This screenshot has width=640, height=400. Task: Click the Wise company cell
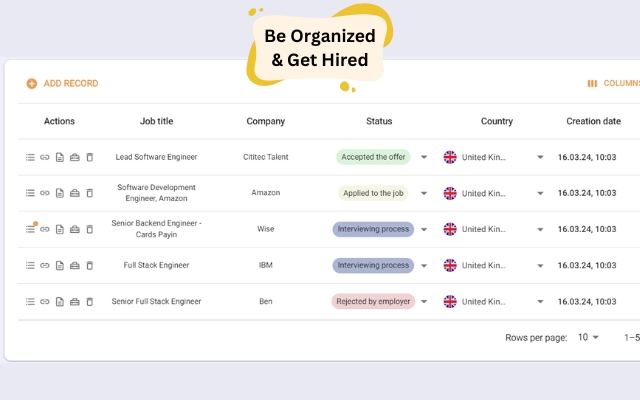tap(266, 229)
